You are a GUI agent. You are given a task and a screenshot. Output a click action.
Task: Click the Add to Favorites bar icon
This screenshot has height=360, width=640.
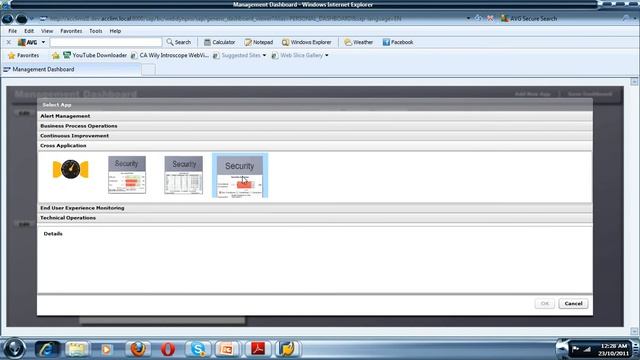click(x=56, y=55)
